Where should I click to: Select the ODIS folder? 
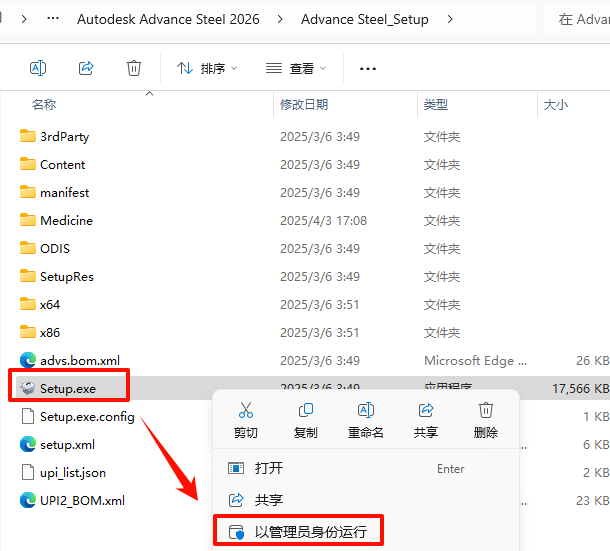click(45, 249)
